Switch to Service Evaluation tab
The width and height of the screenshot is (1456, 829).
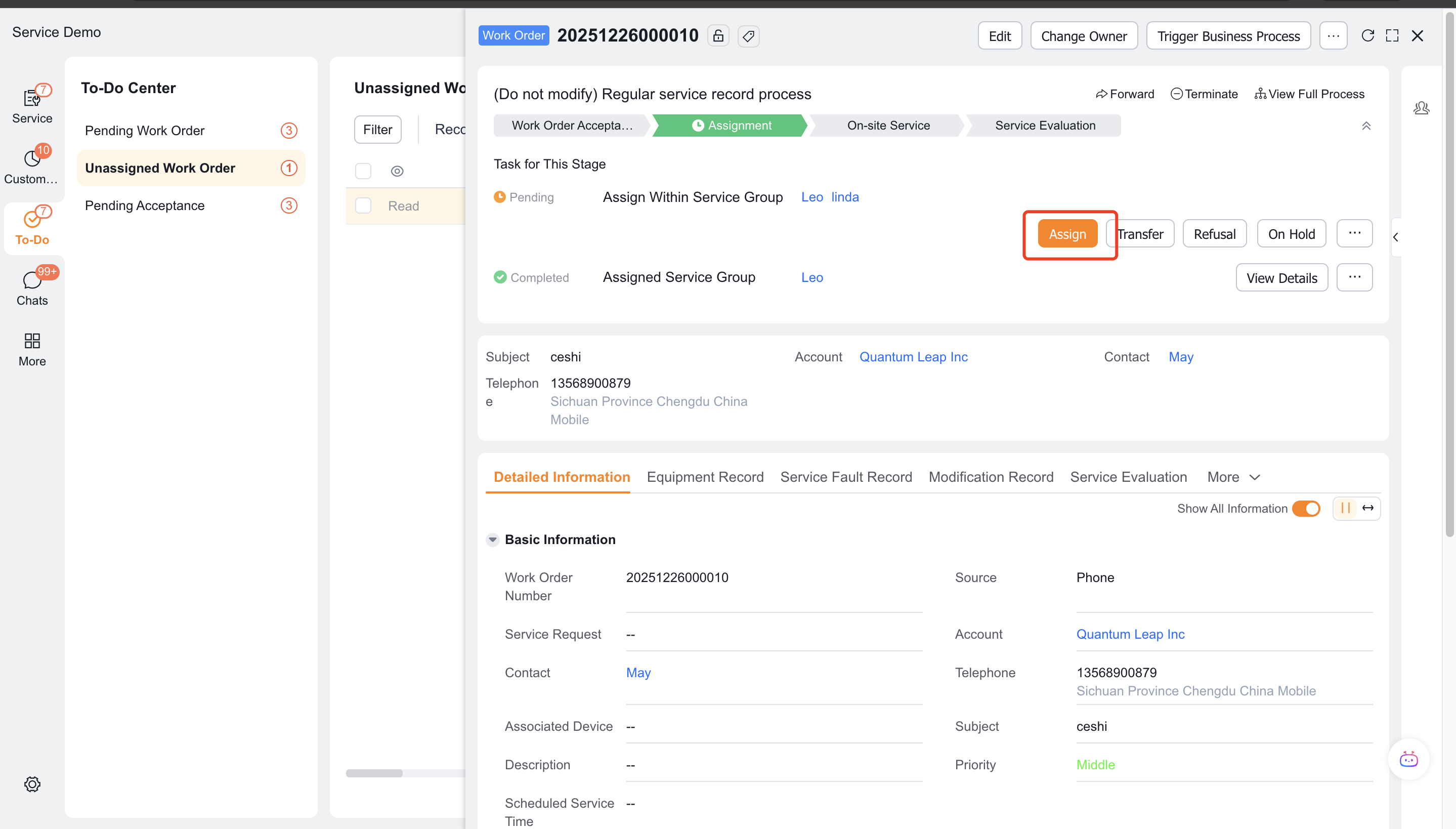click(1128, 477)
